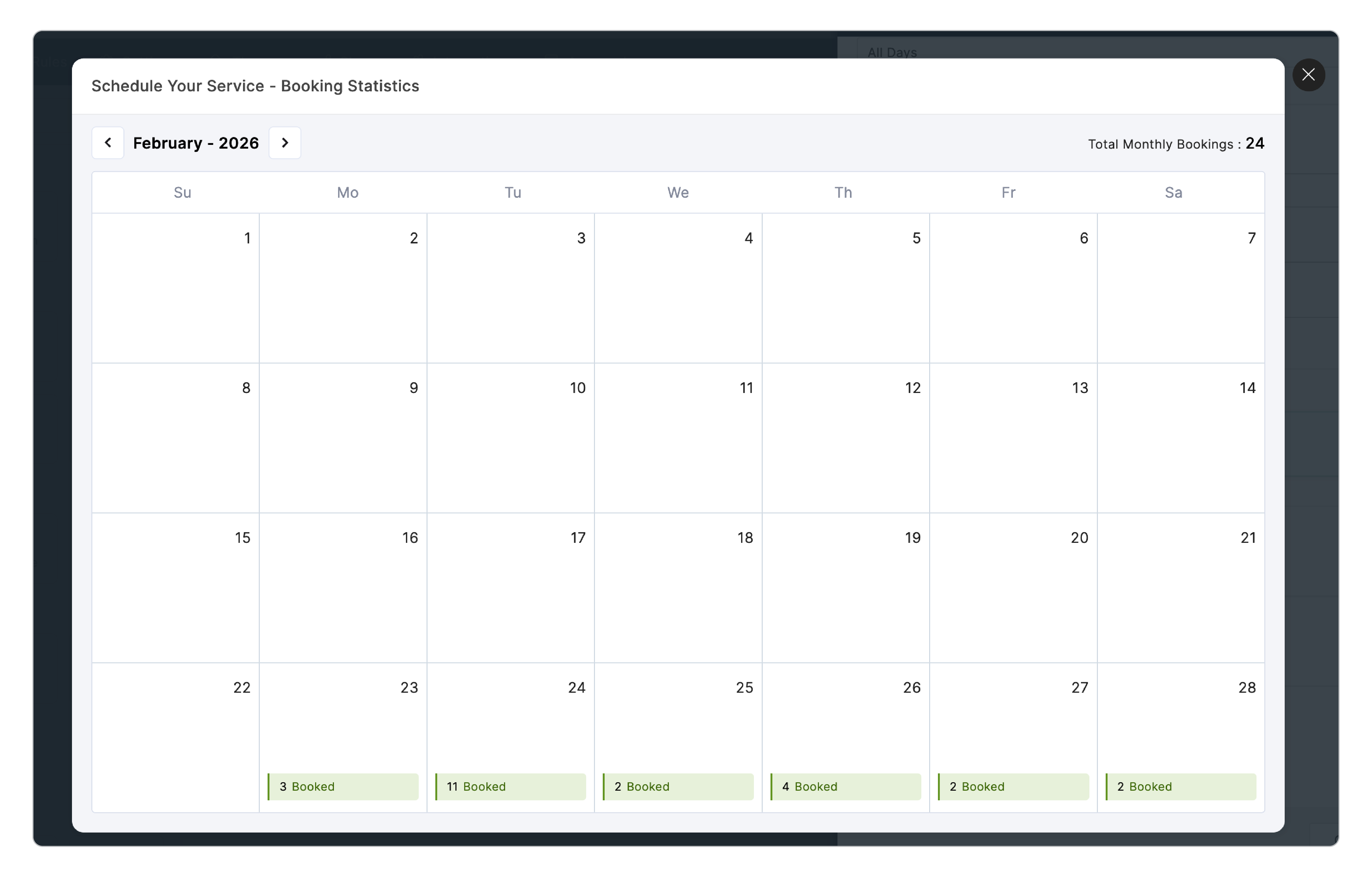1372x877 pixels.
Task: Click the We weekday column header
Action: click(678, 192)
